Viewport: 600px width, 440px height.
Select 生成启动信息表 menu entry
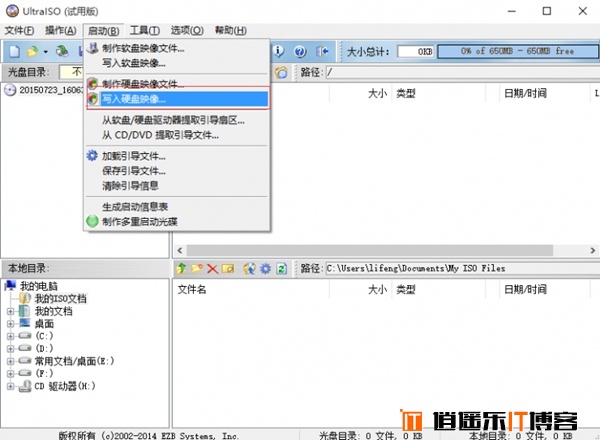click(x=177, y=207)
